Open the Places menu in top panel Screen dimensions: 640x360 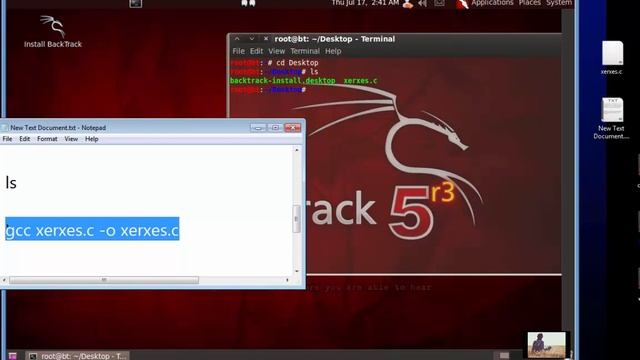[x=529, y=3]
